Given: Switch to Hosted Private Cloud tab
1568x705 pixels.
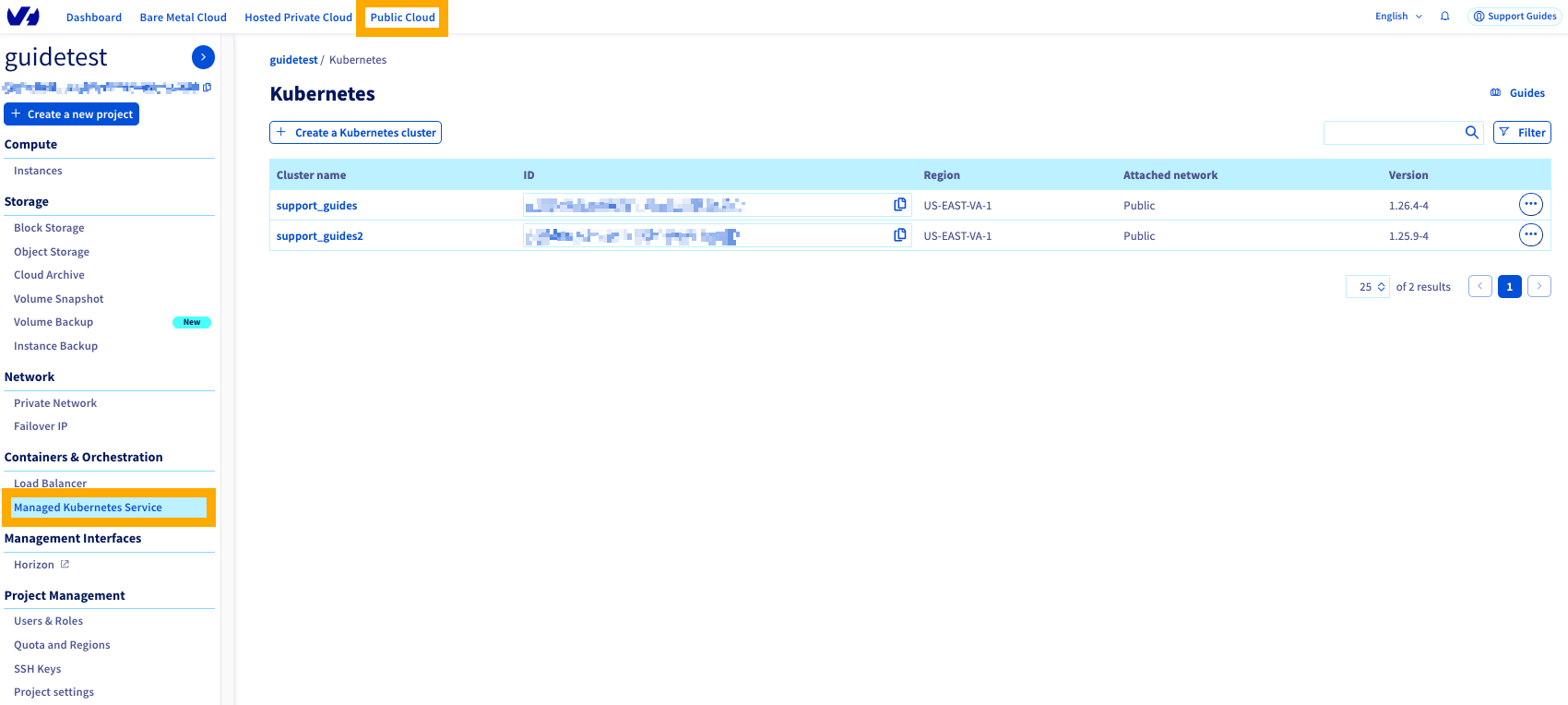Looking at the screenshot, I should tap(298, 18).
